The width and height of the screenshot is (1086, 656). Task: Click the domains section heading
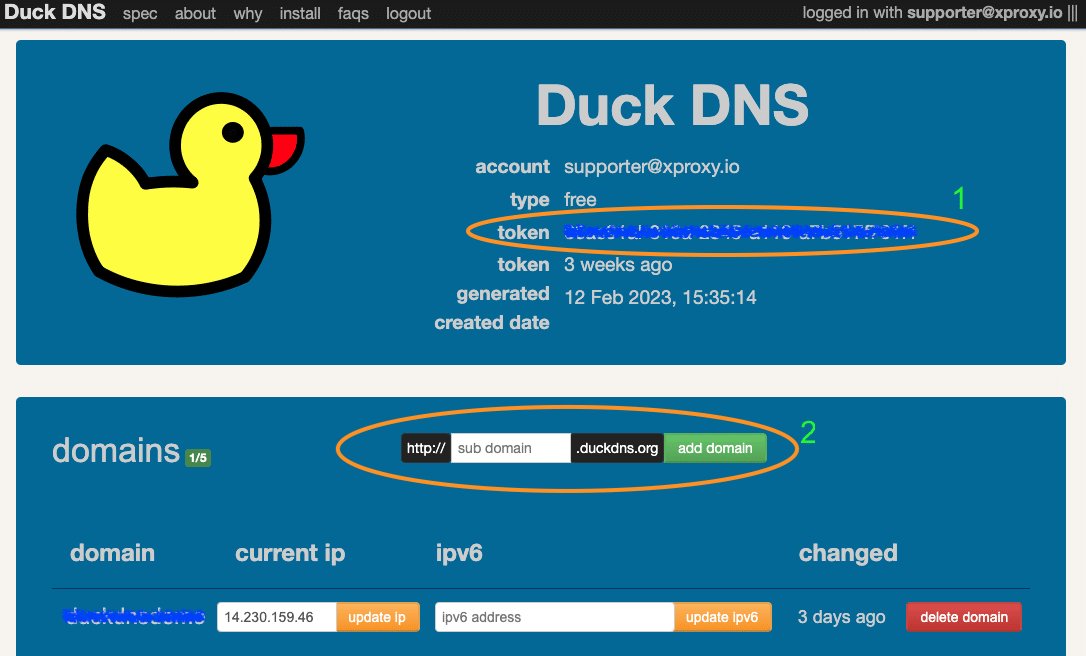[x=116, y=450]
